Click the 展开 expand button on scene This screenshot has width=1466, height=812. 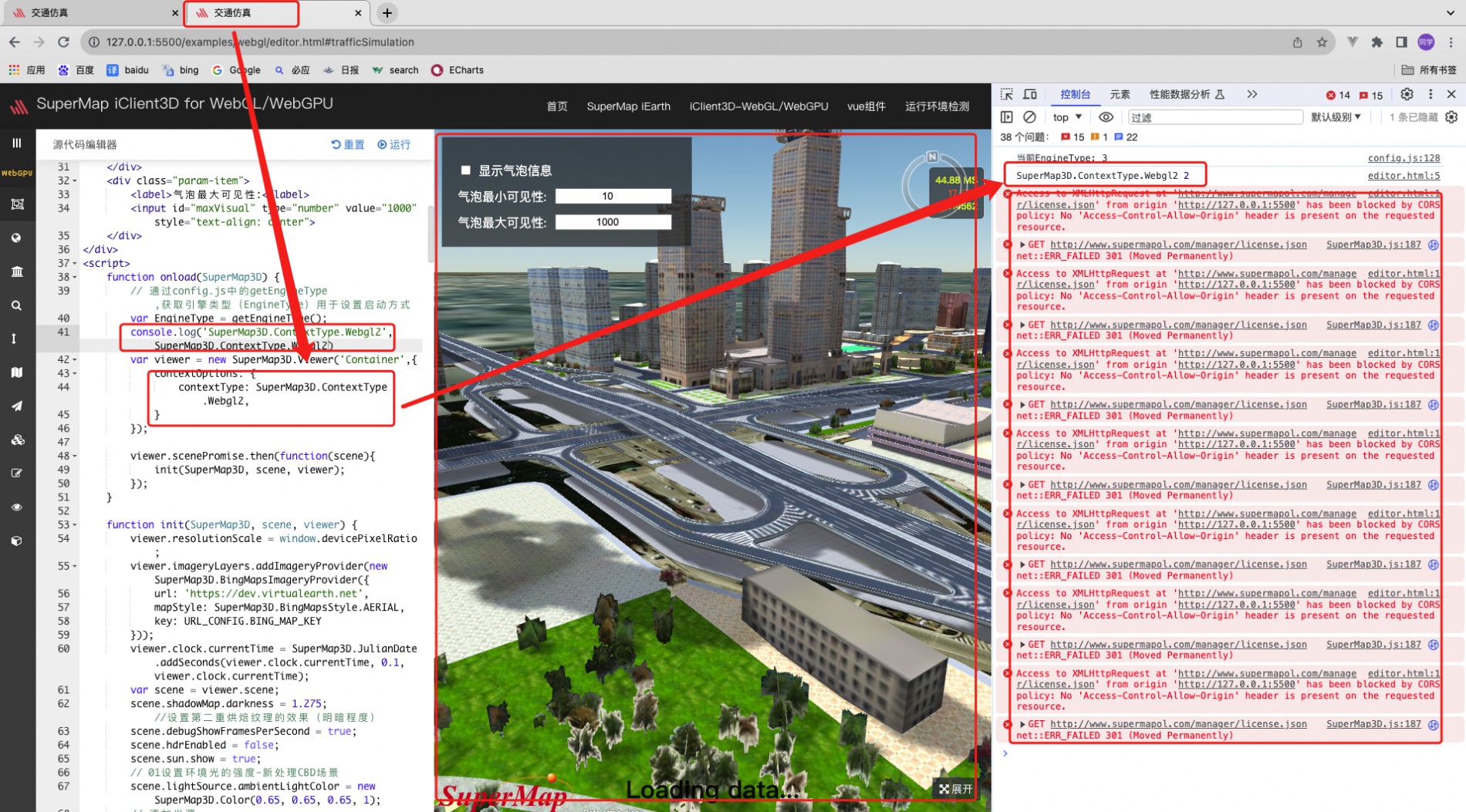point(956,789)
